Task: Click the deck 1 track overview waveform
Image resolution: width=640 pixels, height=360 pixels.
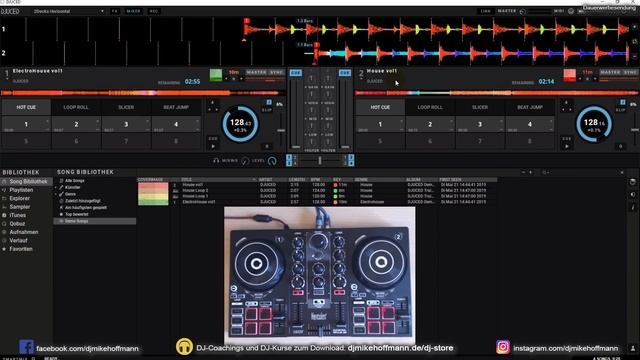Action: coord(143,93)
